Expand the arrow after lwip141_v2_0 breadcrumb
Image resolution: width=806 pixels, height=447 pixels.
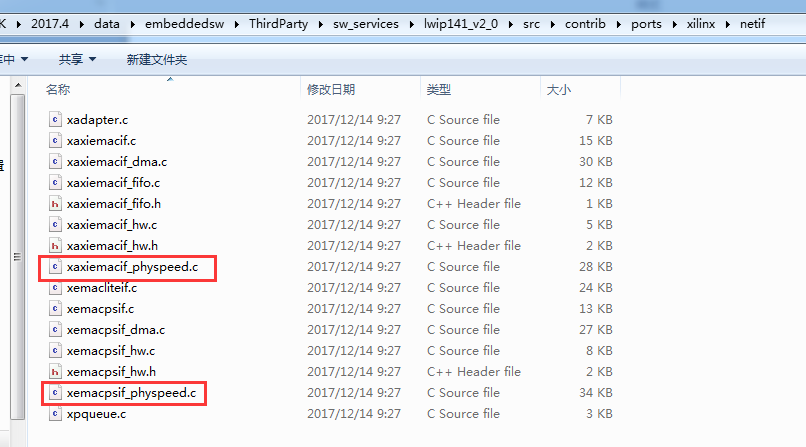click(510, 24)
